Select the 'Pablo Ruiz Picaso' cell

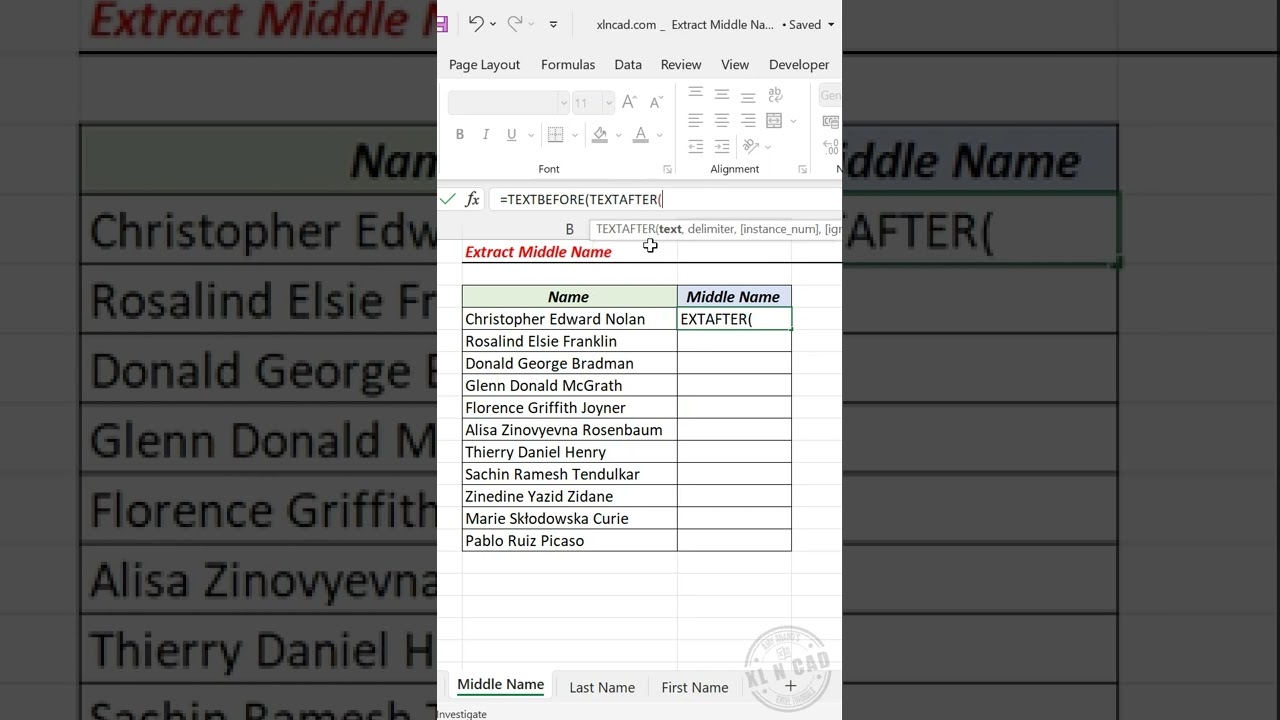coord(569,540)
